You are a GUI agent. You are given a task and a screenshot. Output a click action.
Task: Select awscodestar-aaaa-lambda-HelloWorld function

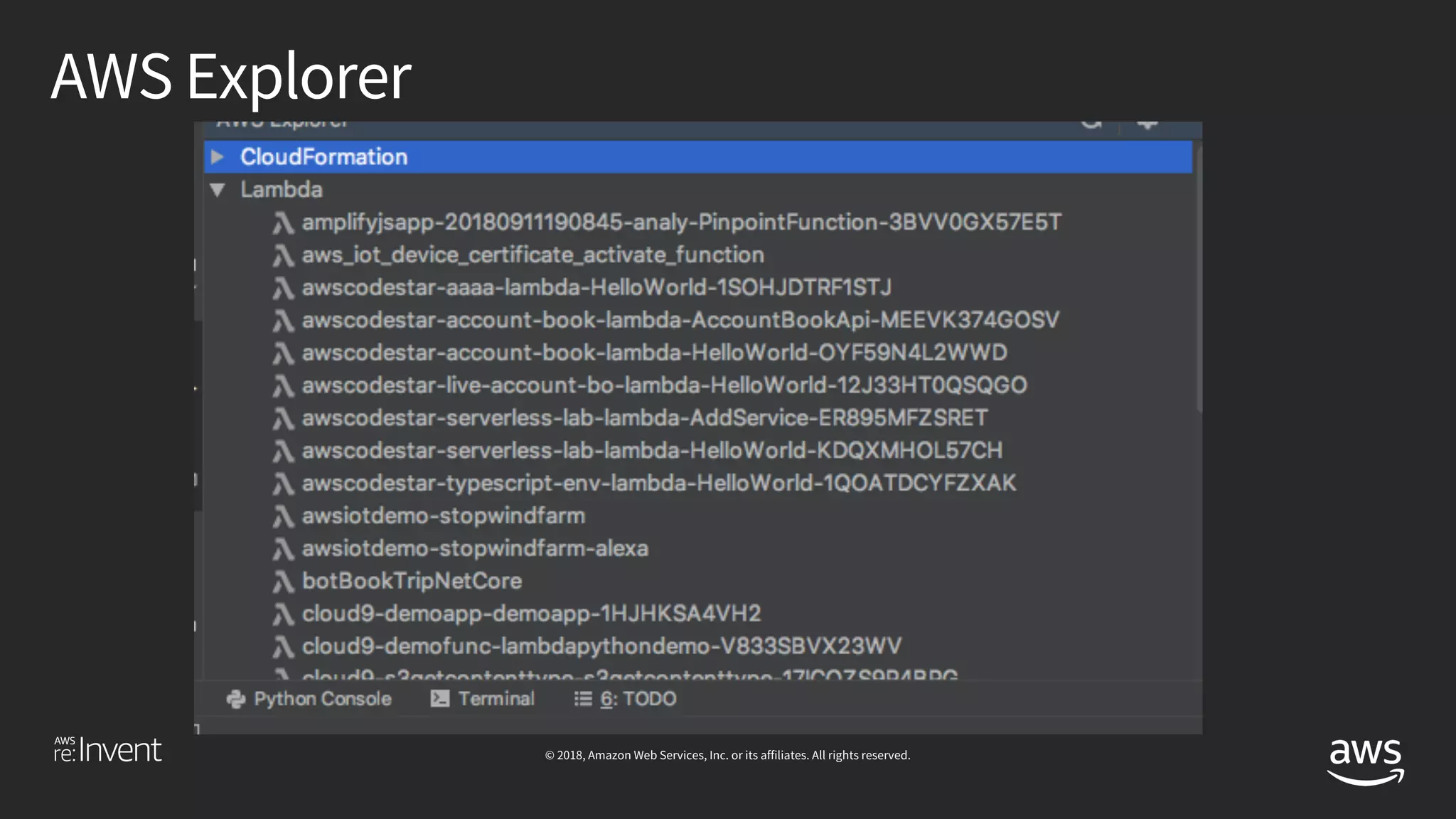[596, 288]
